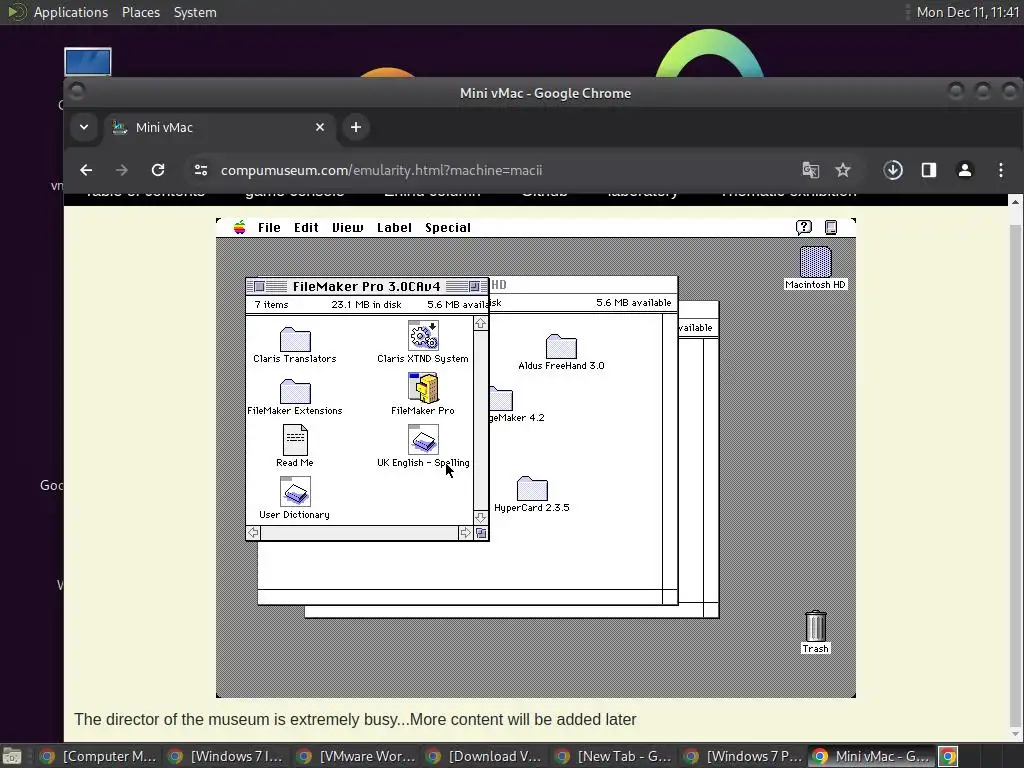Open the File menu in Finder

tap(269, 227)
